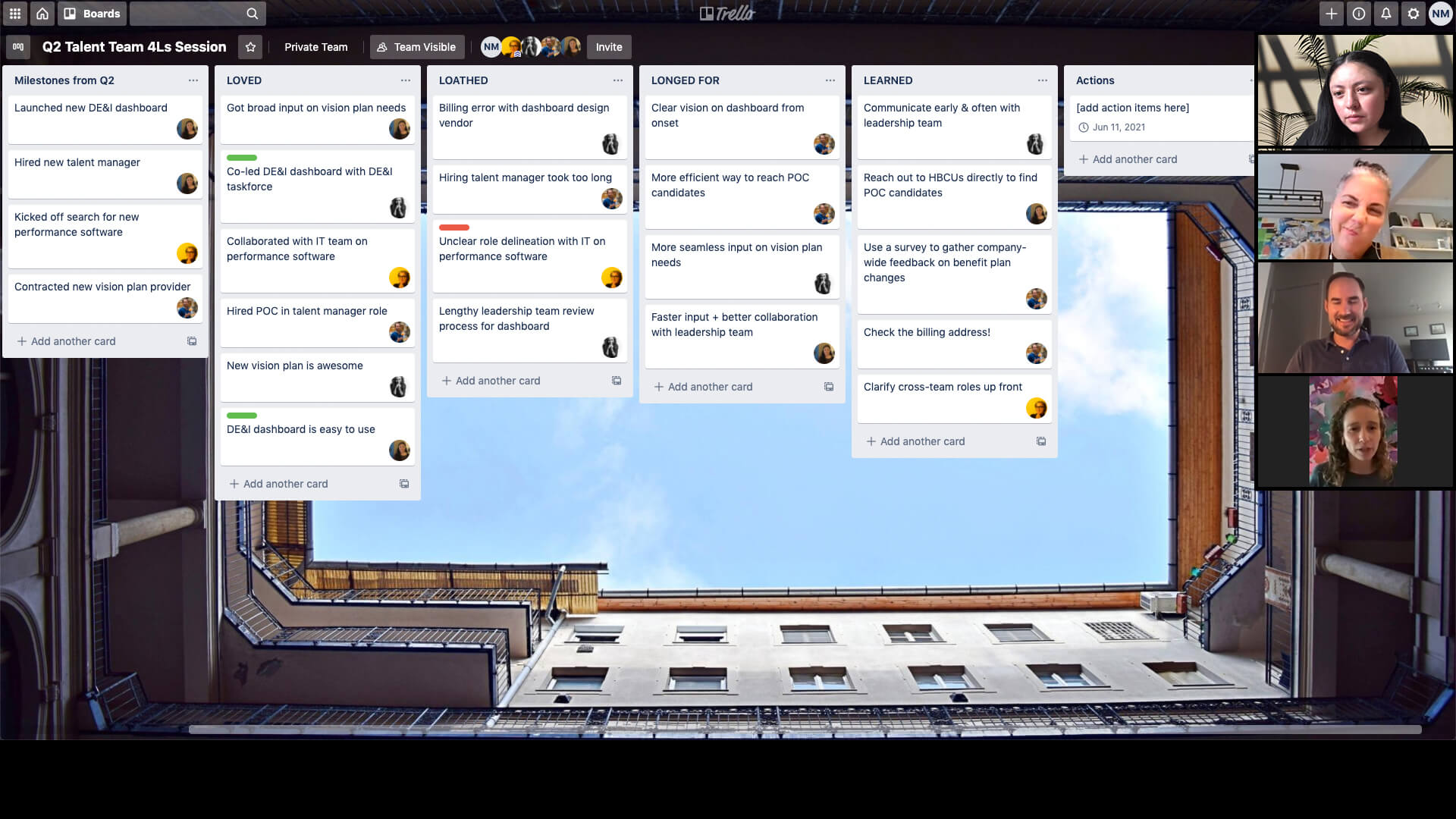Click the archive card icon on Milestones column
1456x819 pixels.
[x=192, y=341]
